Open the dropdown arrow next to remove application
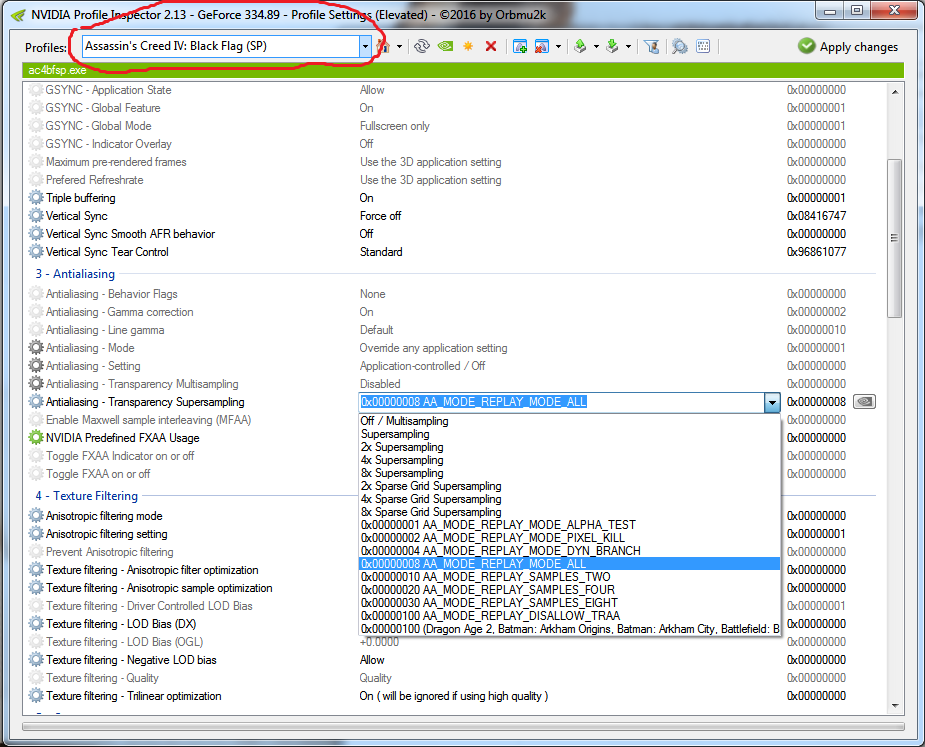The height and width of the screenshot is (747, 925). [x=558, y=47]
